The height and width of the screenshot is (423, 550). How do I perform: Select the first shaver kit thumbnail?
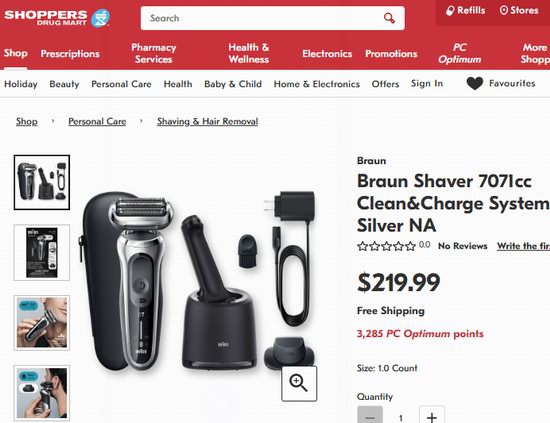point(42,182)
